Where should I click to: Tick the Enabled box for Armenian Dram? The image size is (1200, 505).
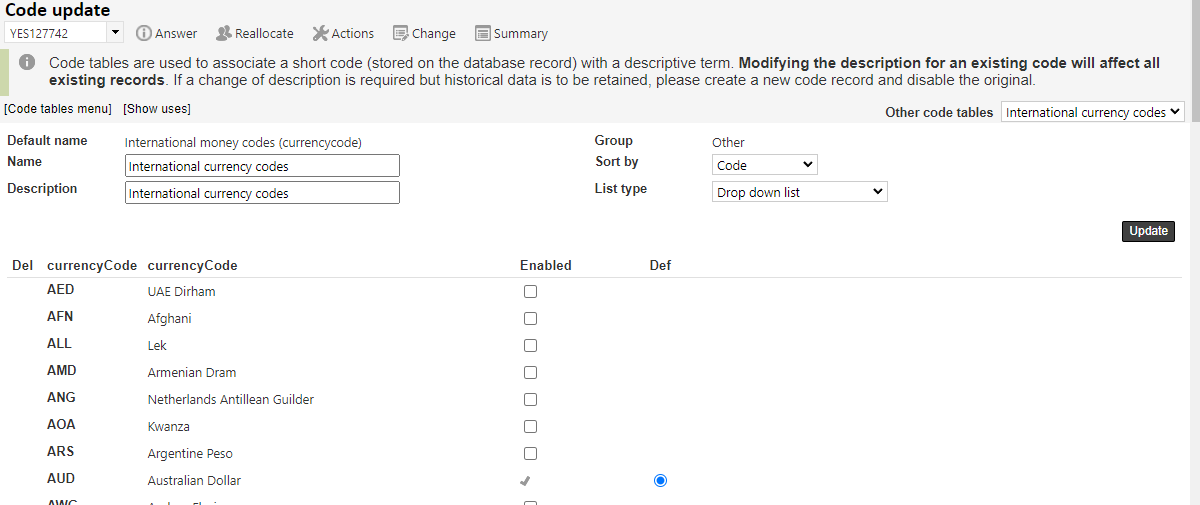pos(530,373)
